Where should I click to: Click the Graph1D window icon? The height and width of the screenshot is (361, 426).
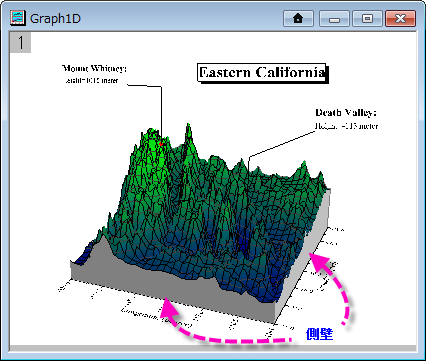18,18
